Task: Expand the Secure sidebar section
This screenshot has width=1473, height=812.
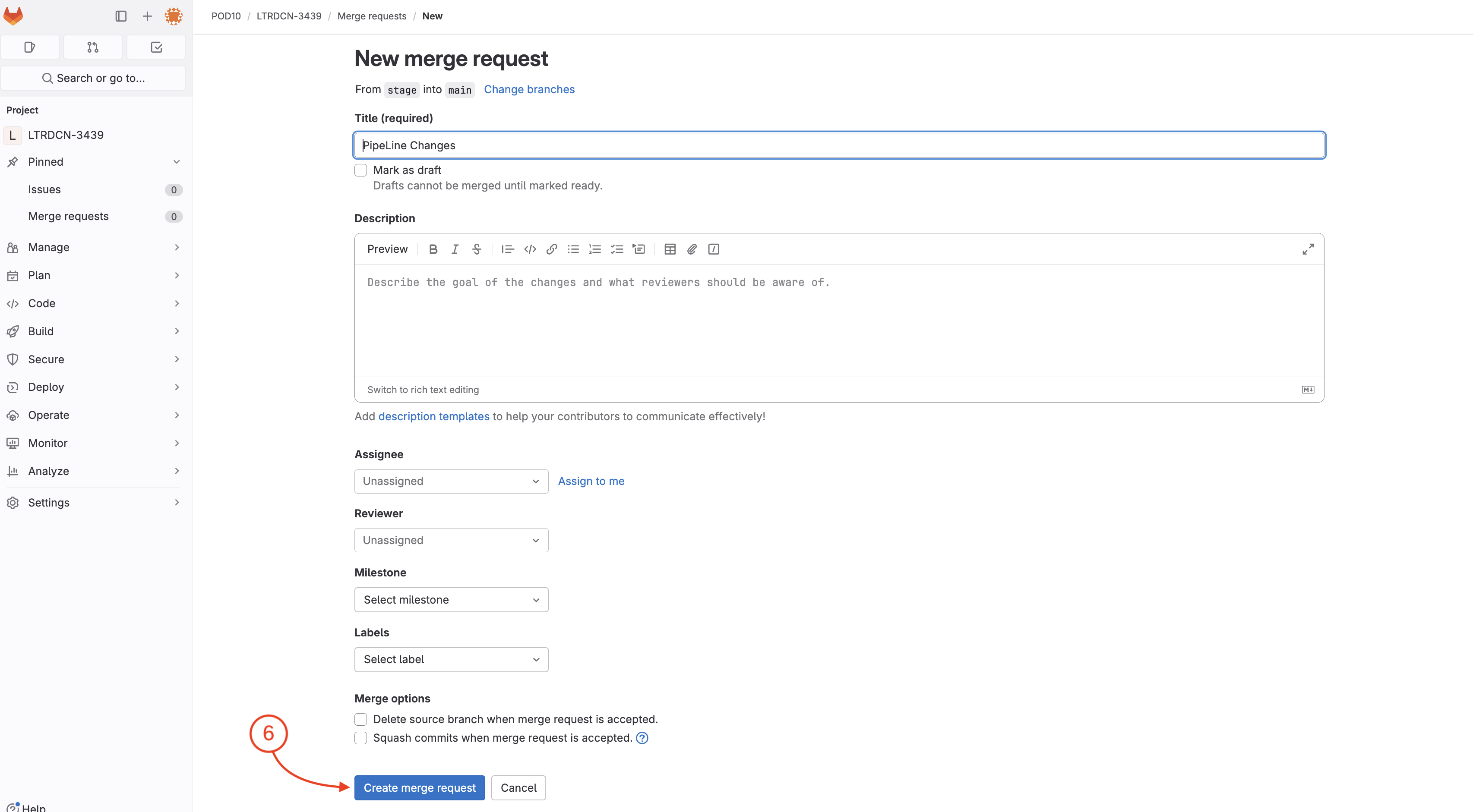Action: (95, 359)
